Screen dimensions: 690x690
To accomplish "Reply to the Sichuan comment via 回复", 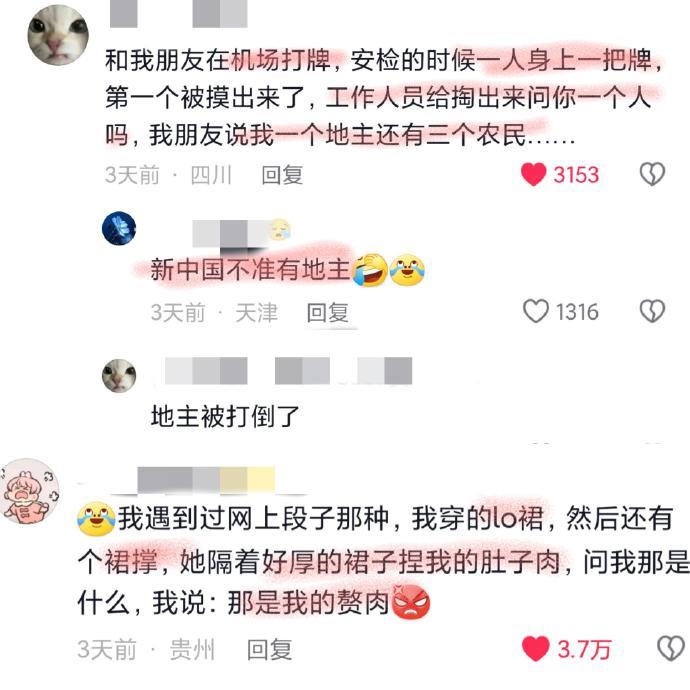I will pyautogui.click(x=282, y=175).
